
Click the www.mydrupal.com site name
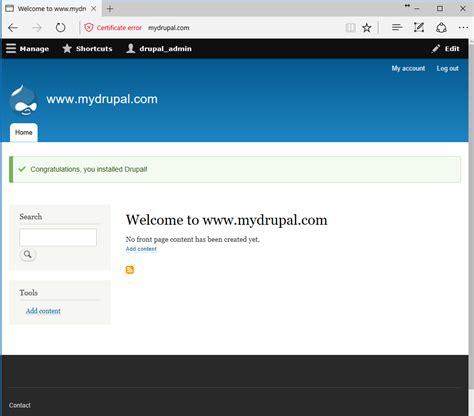click(x=102, y=99)
